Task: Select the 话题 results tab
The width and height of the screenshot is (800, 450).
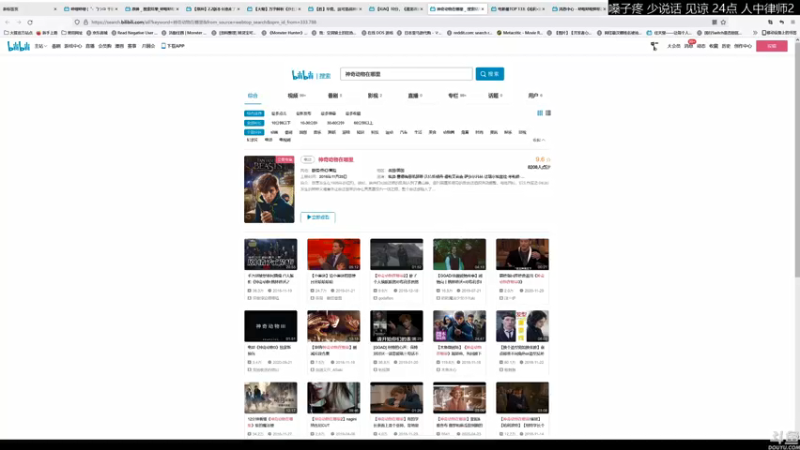Action: (x=495, y=95)
